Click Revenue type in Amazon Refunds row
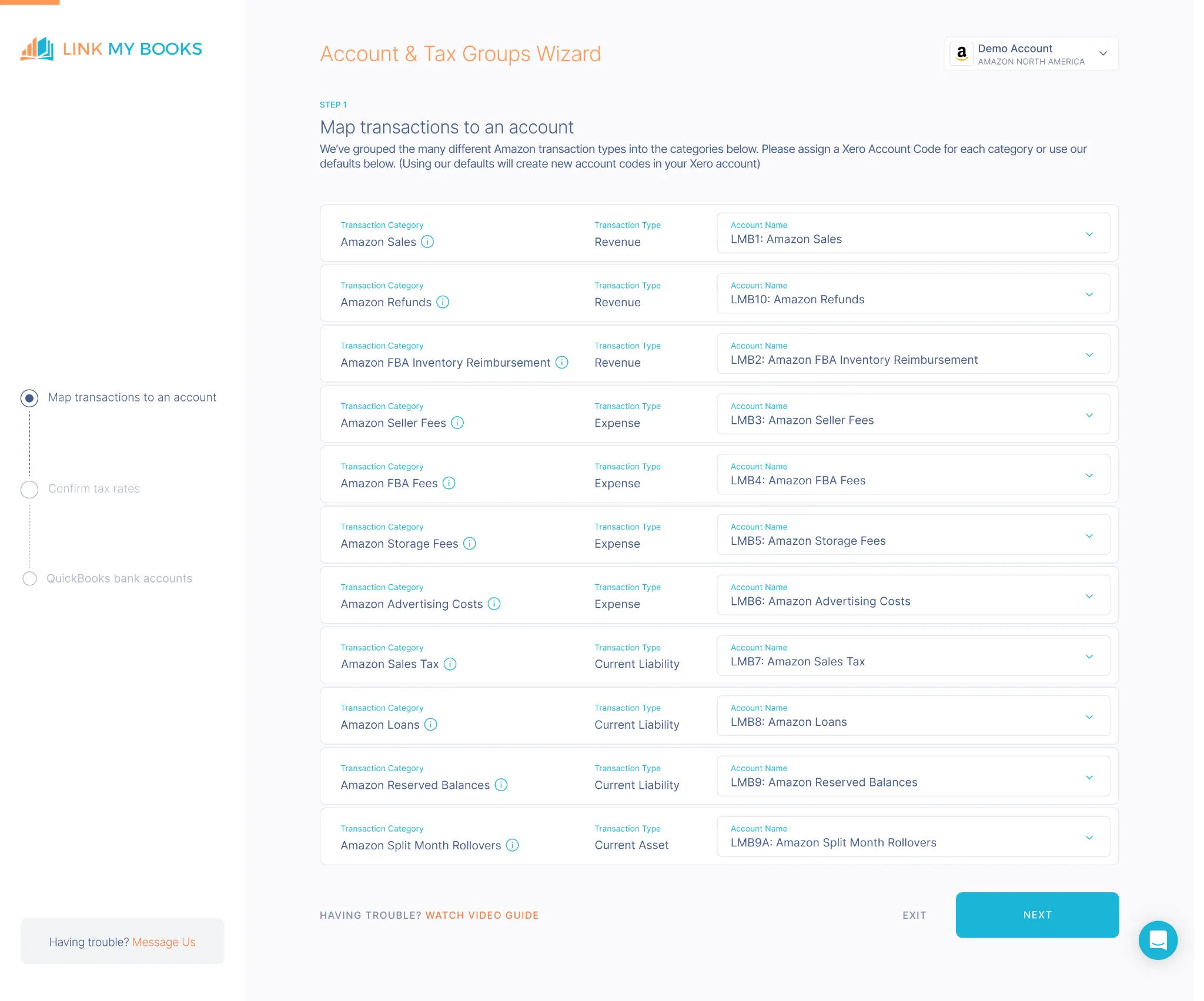Screen dimensions: 1204x1001 pyautogui.click(x=617, y=302)
